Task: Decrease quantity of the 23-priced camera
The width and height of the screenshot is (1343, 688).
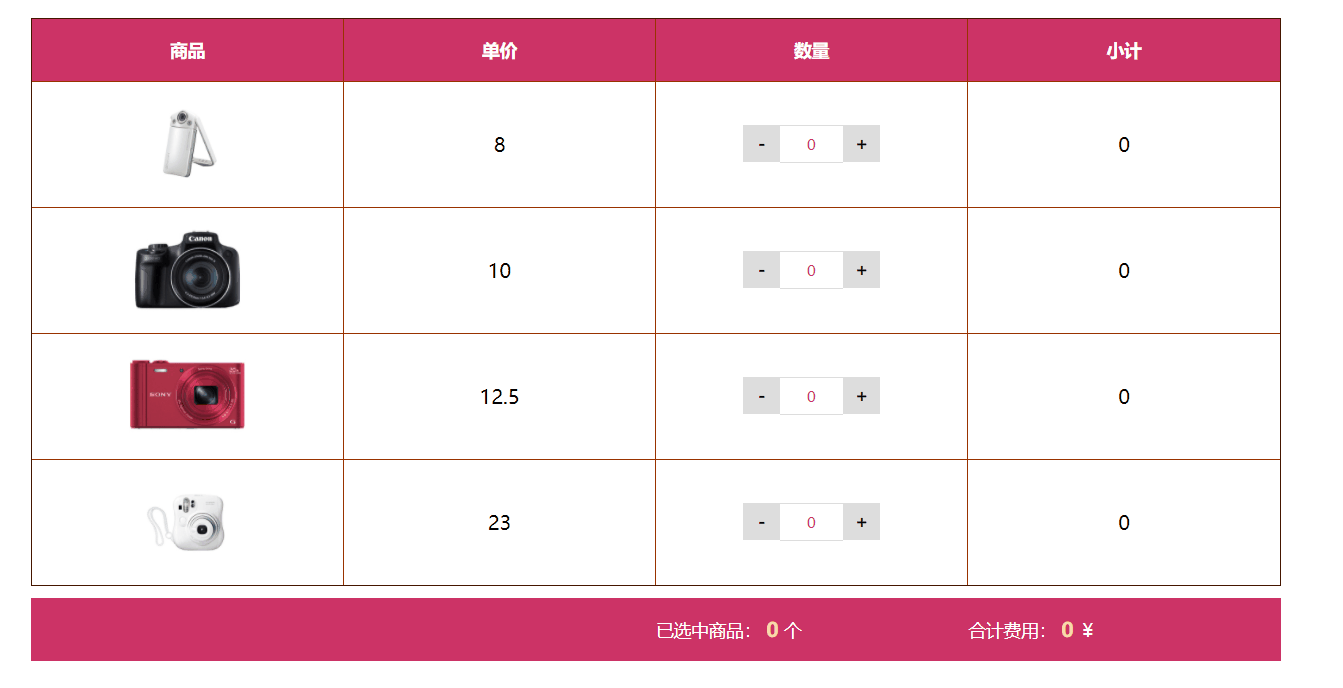Action: (x=762, y=522)
